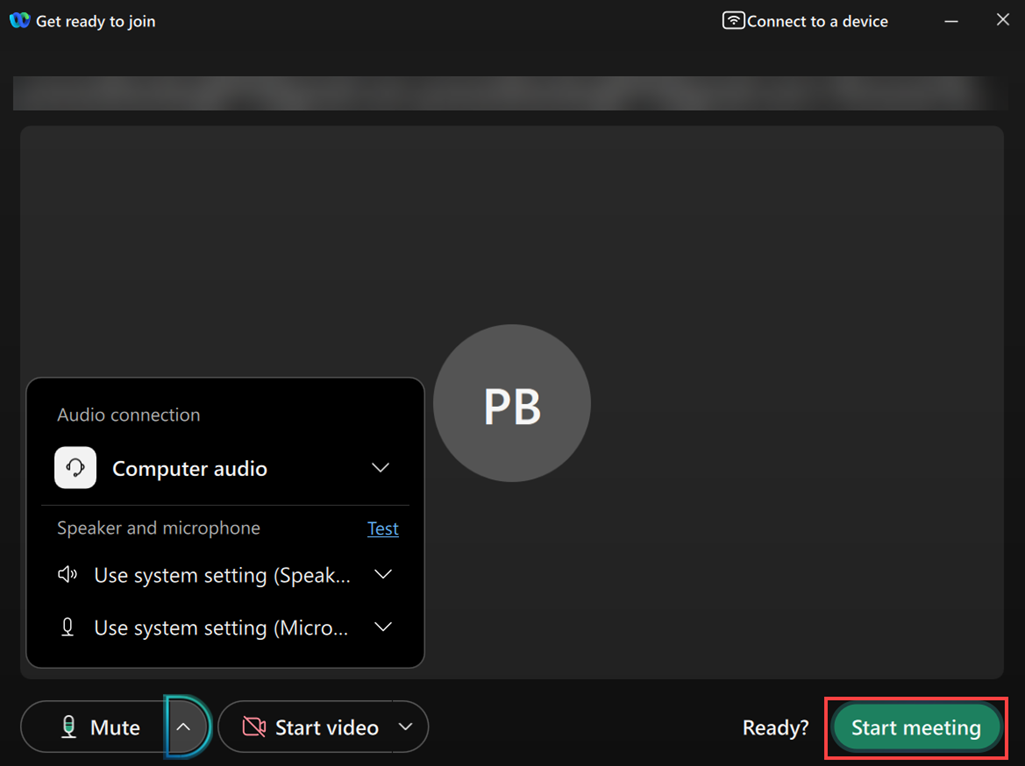1025x766 pixels.
Task: Click the crossed-out camera icon on Start video
Action: [254, 727]
